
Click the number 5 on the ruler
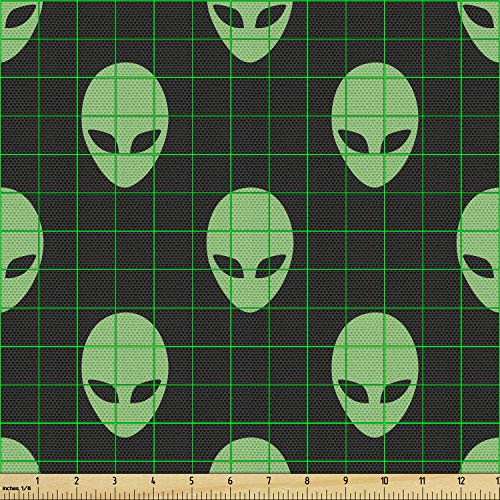[192, 481]
